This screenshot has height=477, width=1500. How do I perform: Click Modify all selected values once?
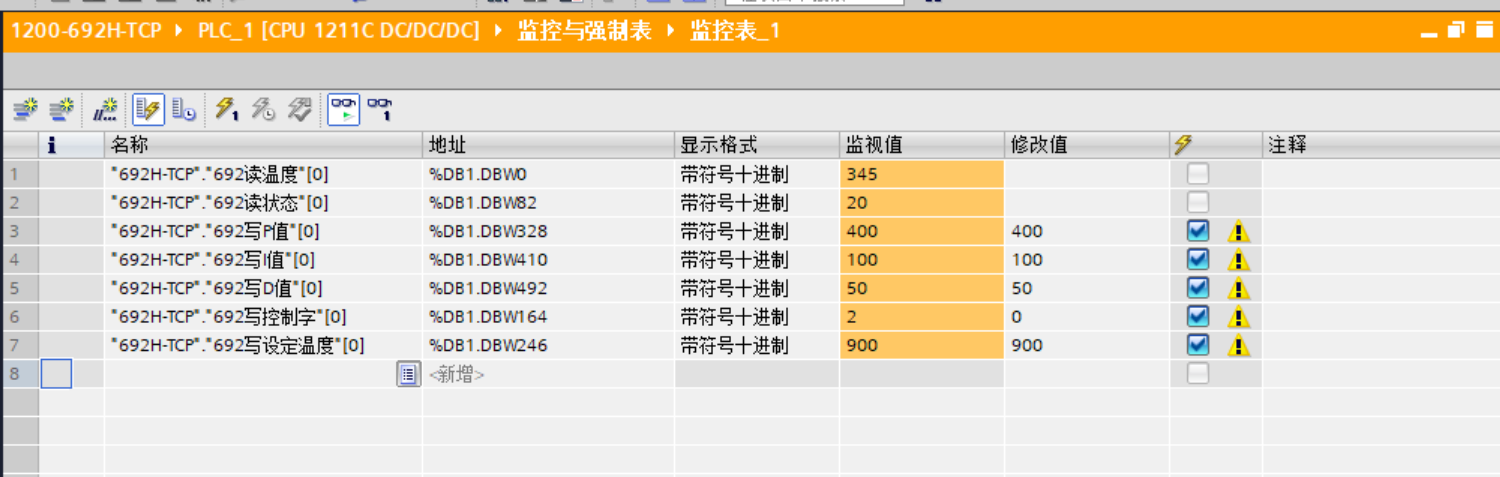227,108
